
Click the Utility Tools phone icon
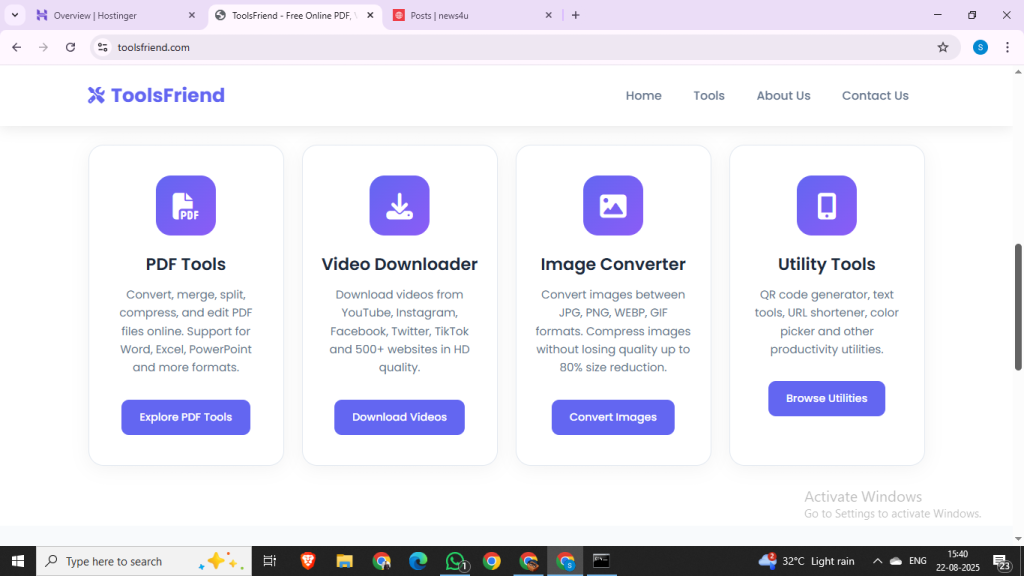pos(826,206)
